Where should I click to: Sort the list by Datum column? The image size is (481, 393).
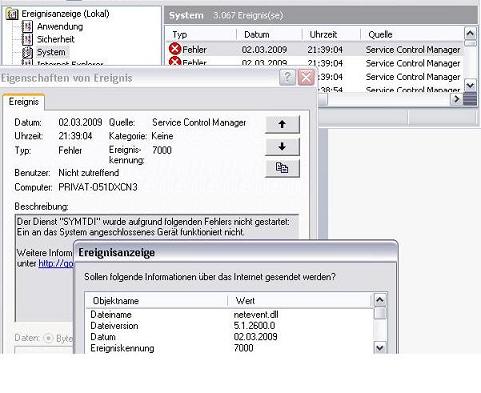[269, 34]
